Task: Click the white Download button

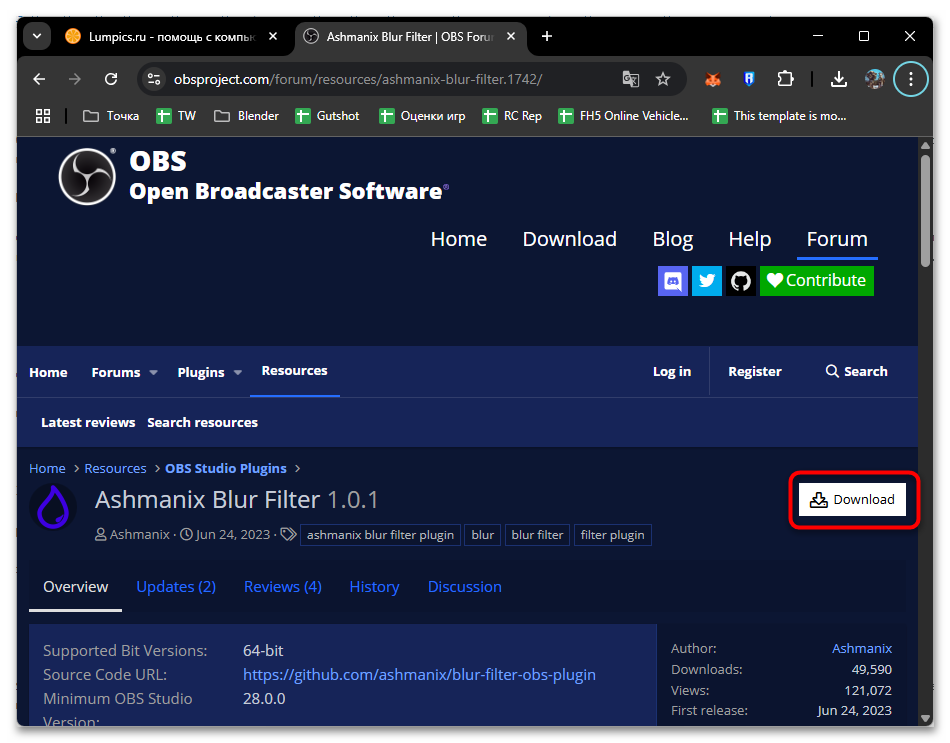Action: (852, 499)
